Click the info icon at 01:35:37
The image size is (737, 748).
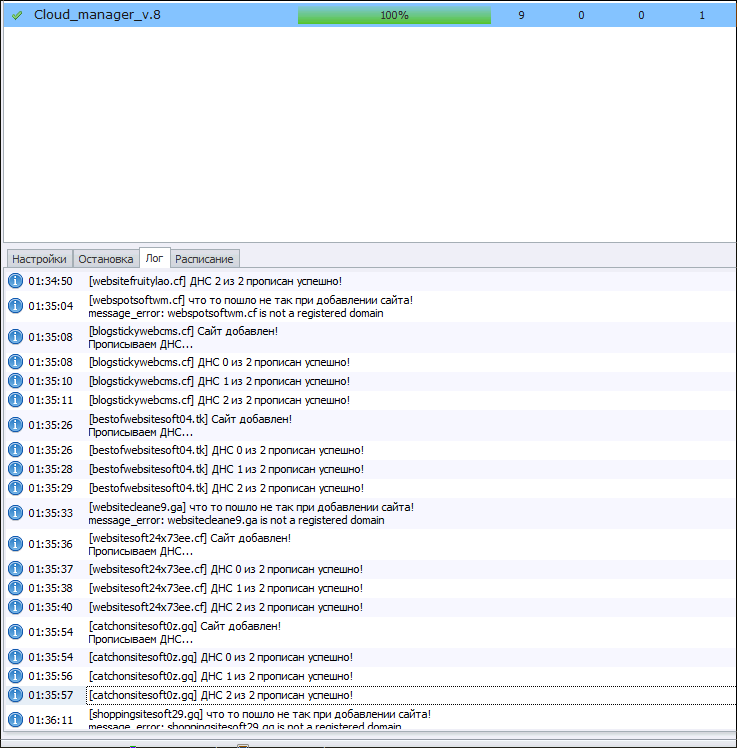[x=15, y=569]
